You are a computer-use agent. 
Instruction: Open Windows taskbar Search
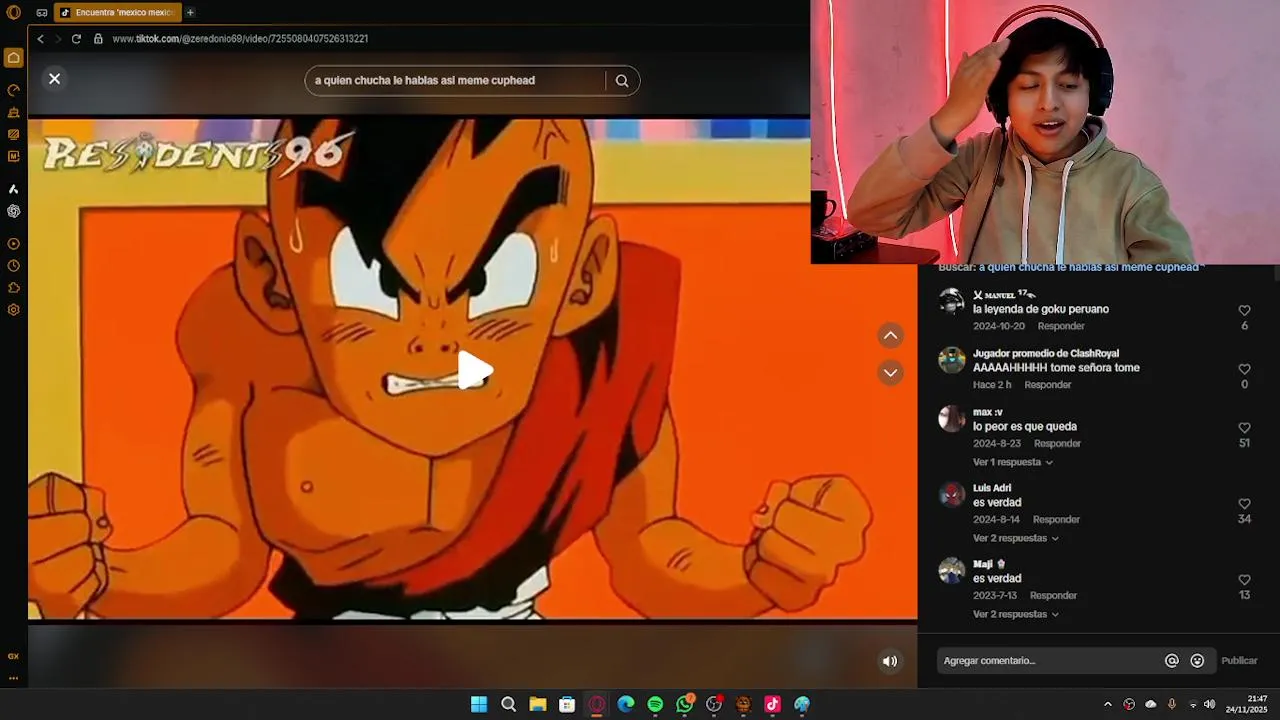pyautogui.click(x=508, y=704)
